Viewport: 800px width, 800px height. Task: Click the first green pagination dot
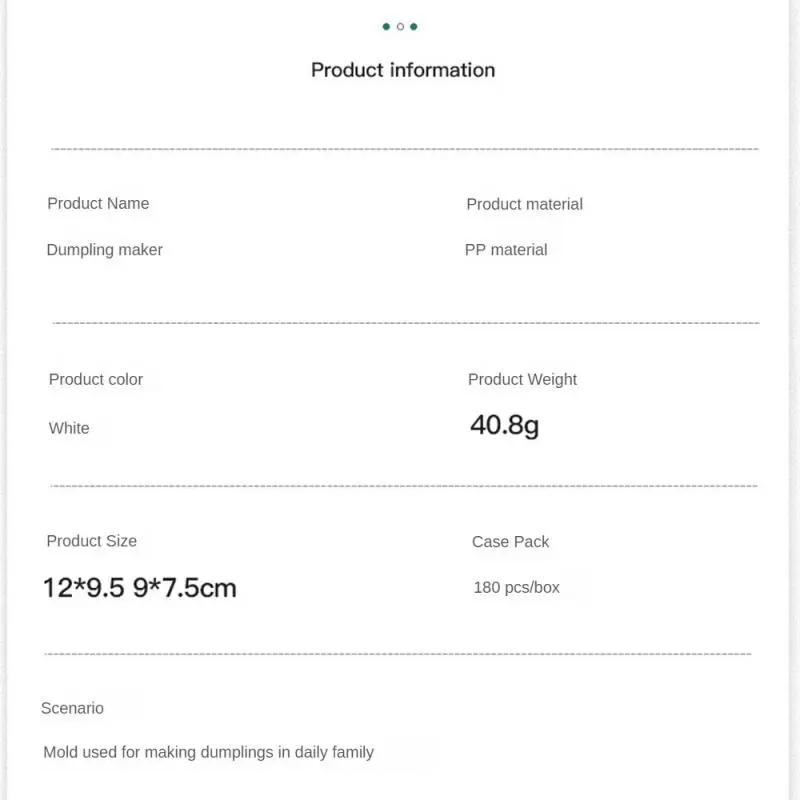tap(386, 27)
